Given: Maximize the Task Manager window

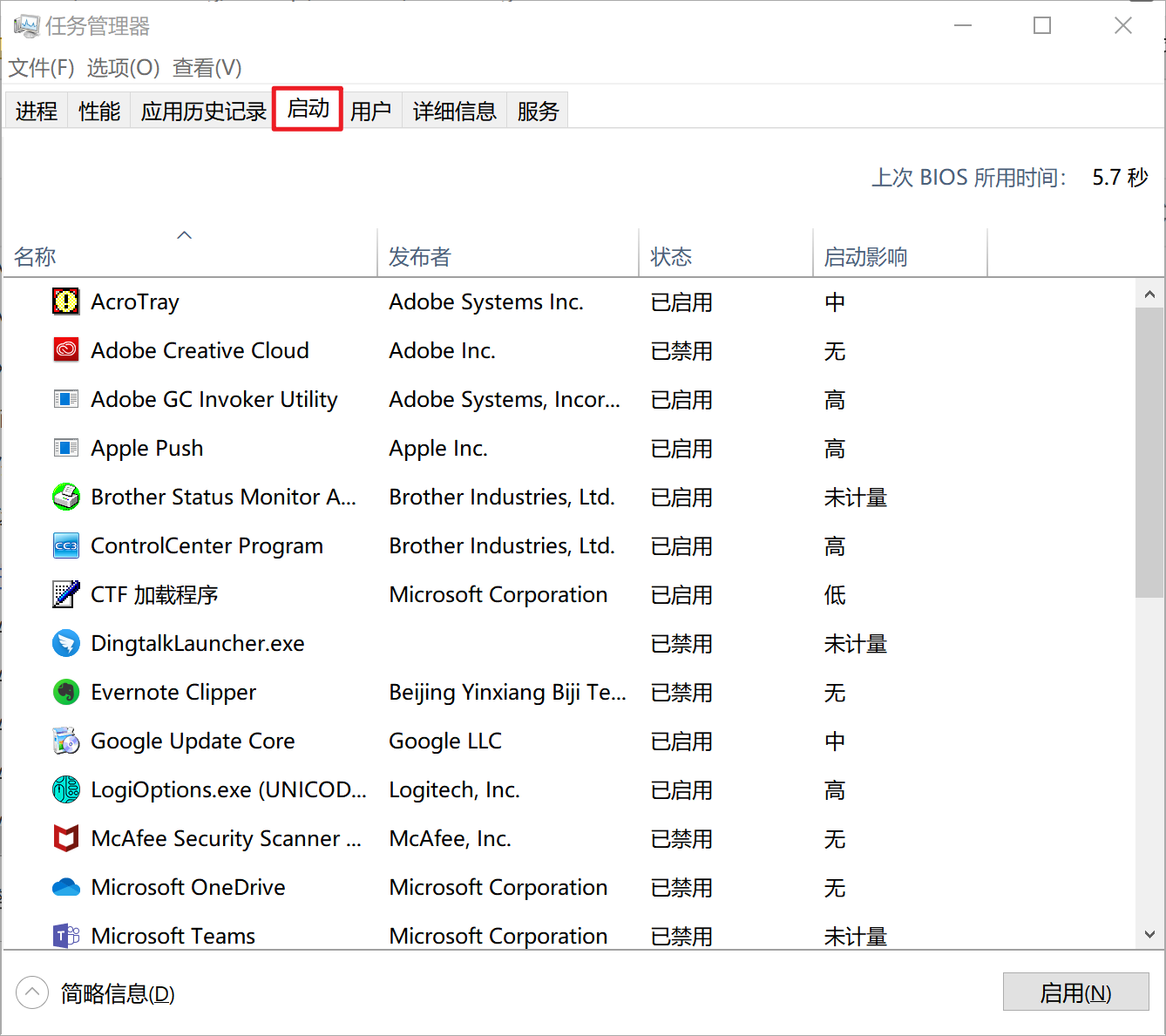Looking at the screenshot, I should point(1042,25).
